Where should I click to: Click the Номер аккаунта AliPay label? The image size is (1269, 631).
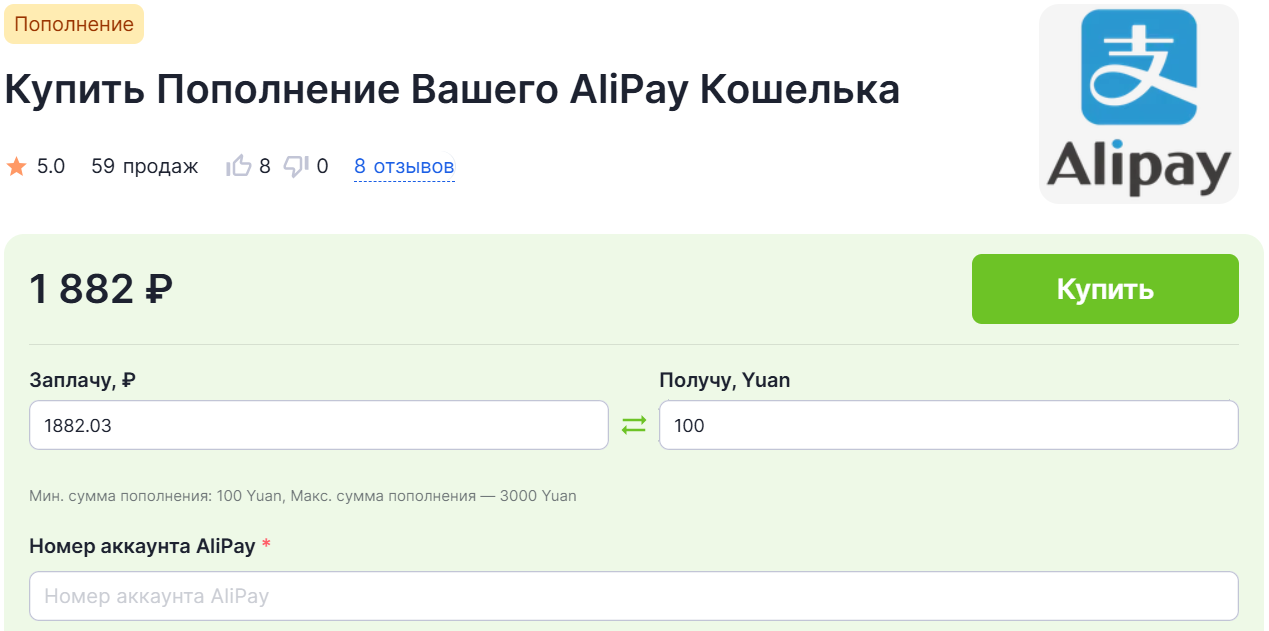[x=142, y=546]
